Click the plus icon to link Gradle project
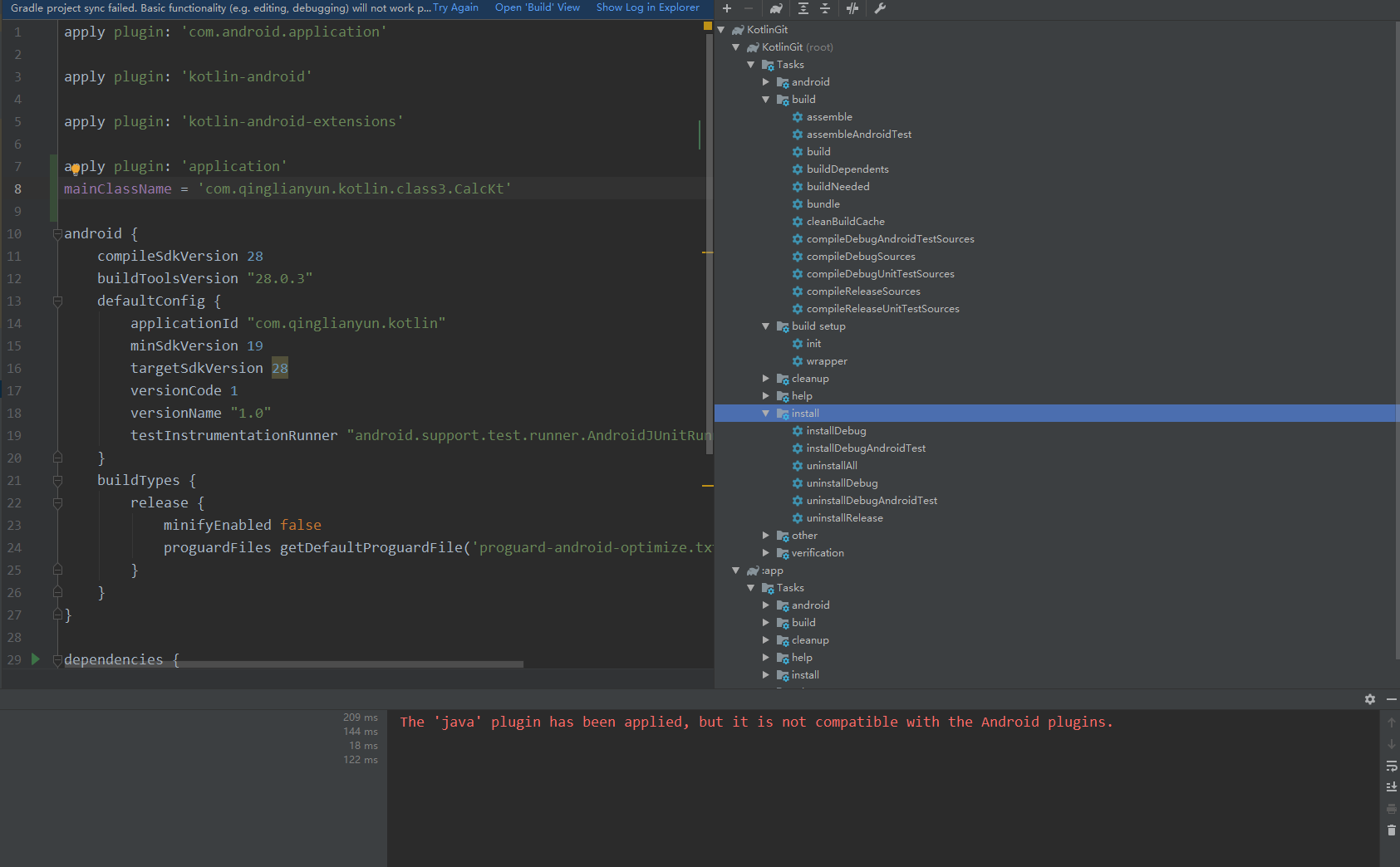This screenshot has width=1400, height=867. pyautogui.click(x=727, y=8)
